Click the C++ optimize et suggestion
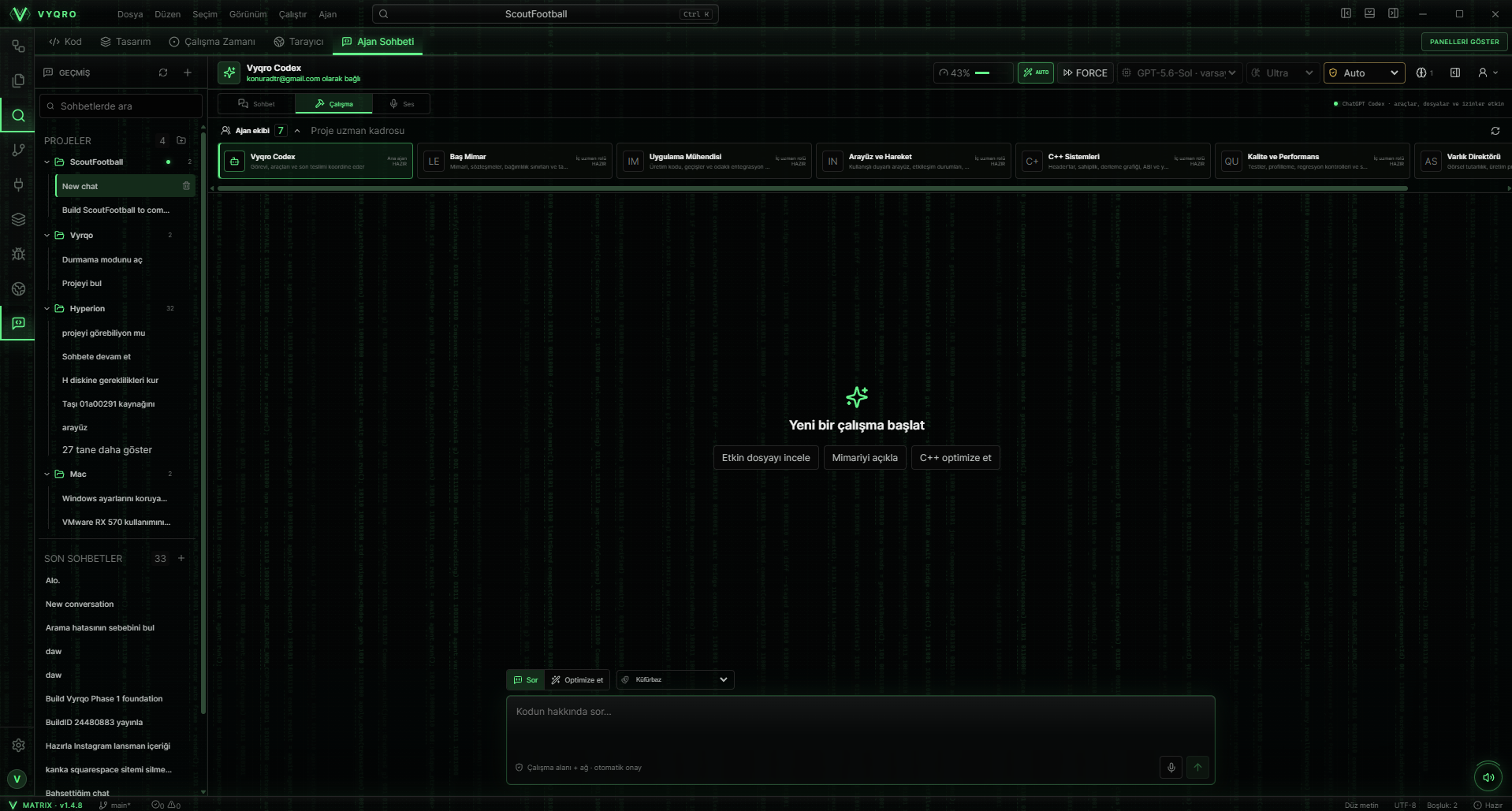Image resolution: width=1512 pixels, height=811 pixels. click(x=955, y=458)
